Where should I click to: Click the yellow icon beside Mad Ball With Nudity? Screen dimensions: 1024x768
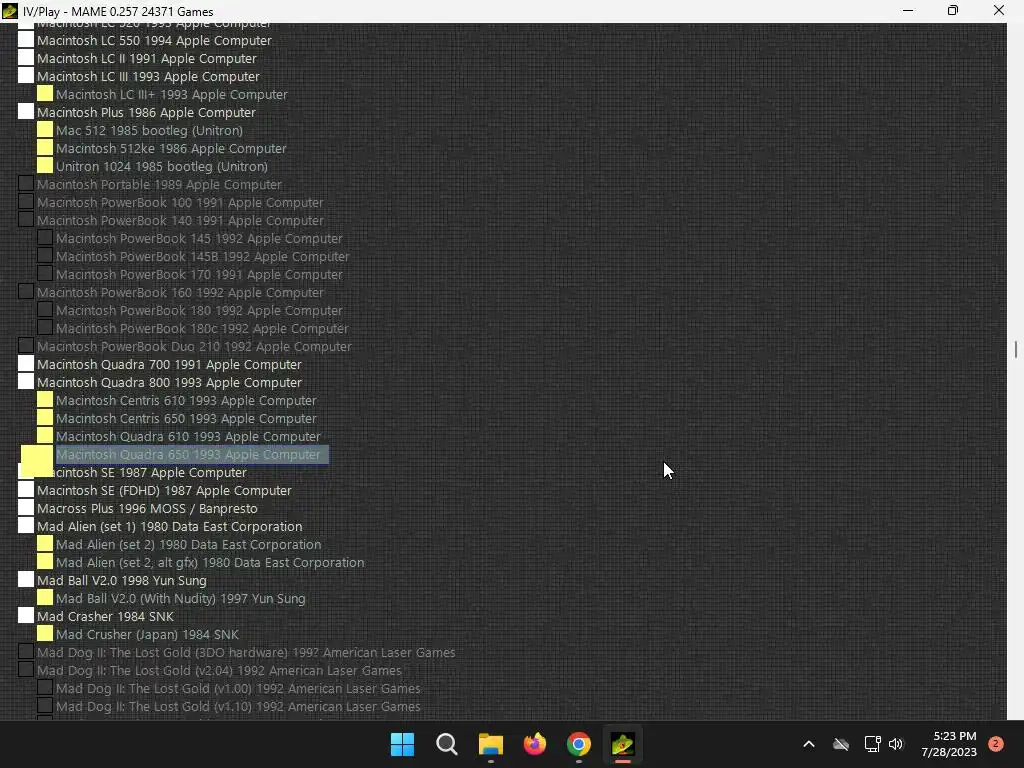[x=45, y=598]
